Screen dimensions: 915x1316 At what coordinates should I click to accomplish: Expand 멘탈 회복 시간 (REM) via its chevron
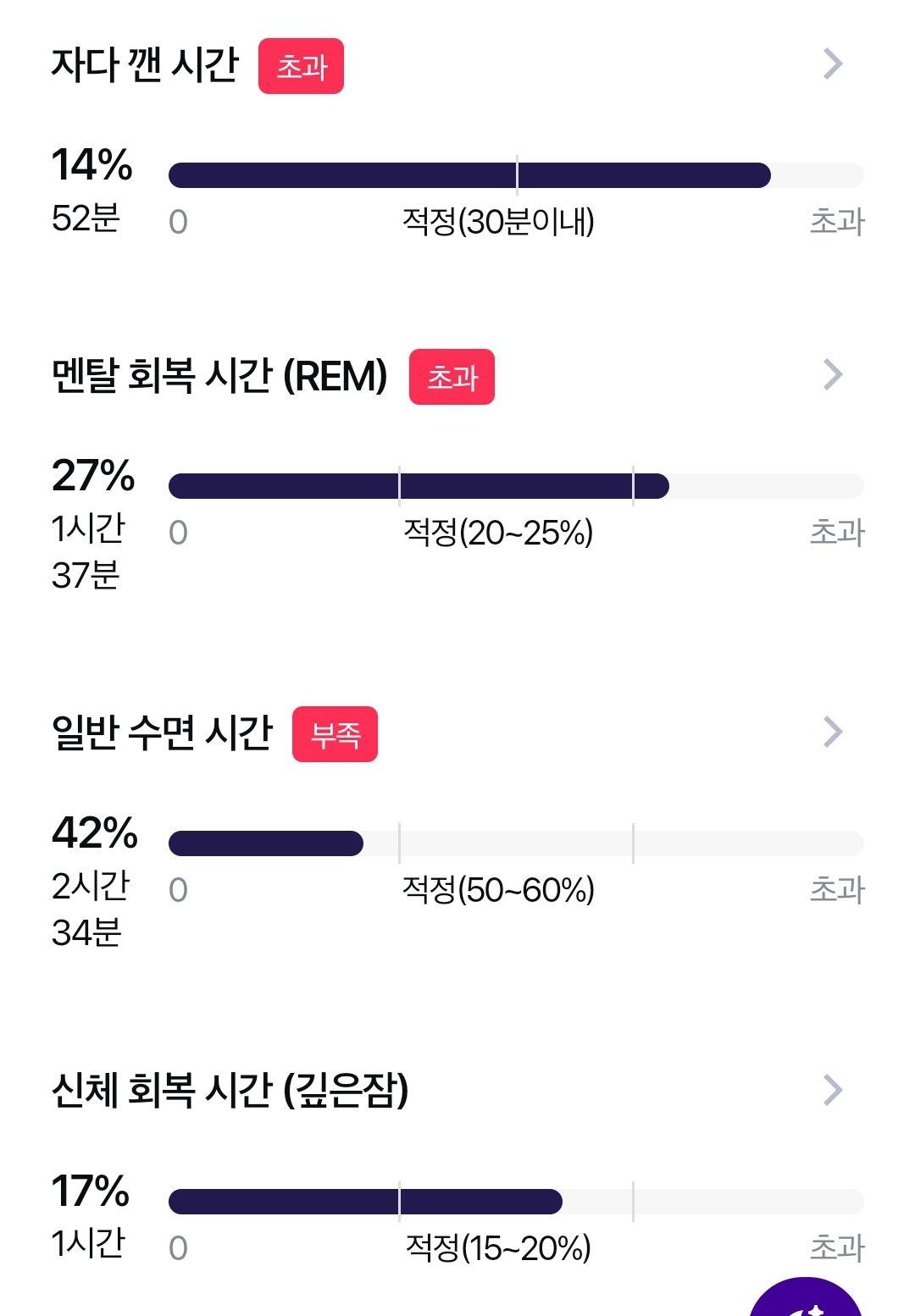[833, 374]
